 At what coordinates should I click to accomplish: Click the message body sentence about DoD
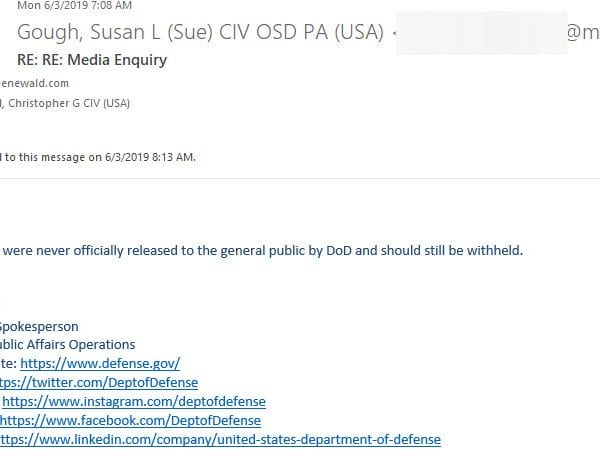coord(262,251)
